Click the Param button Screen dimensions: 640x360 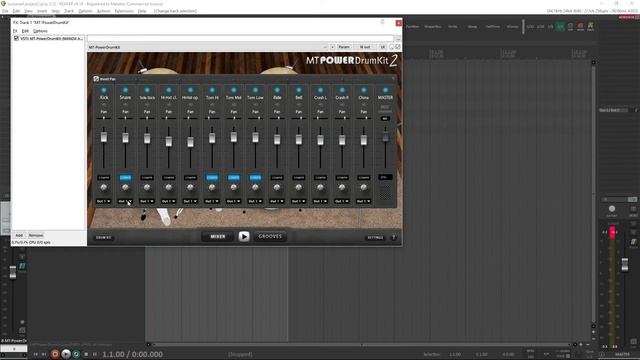coord(344,47)
